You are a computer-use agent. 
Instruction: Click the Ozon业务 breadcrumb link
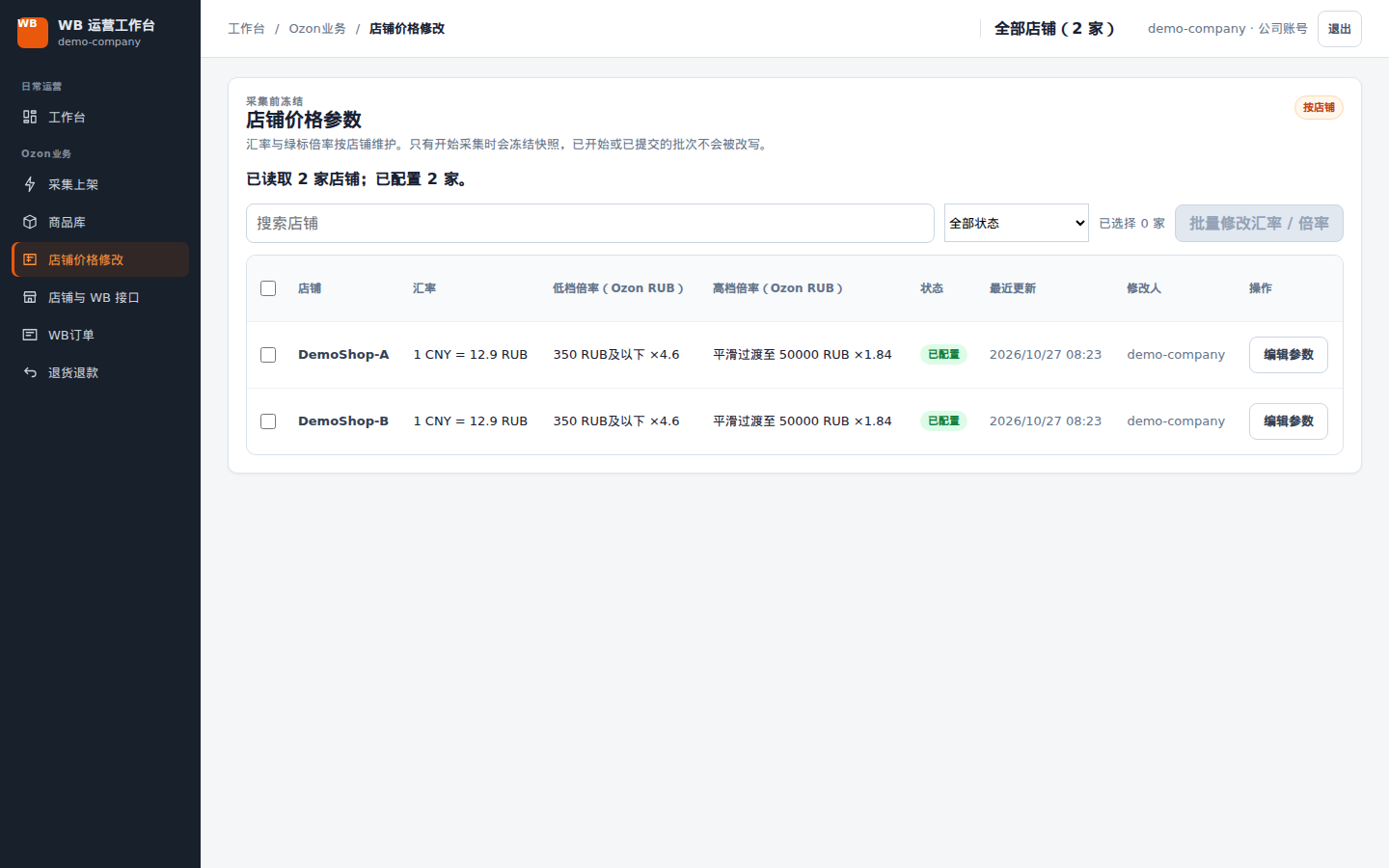(x=317, y=29)
